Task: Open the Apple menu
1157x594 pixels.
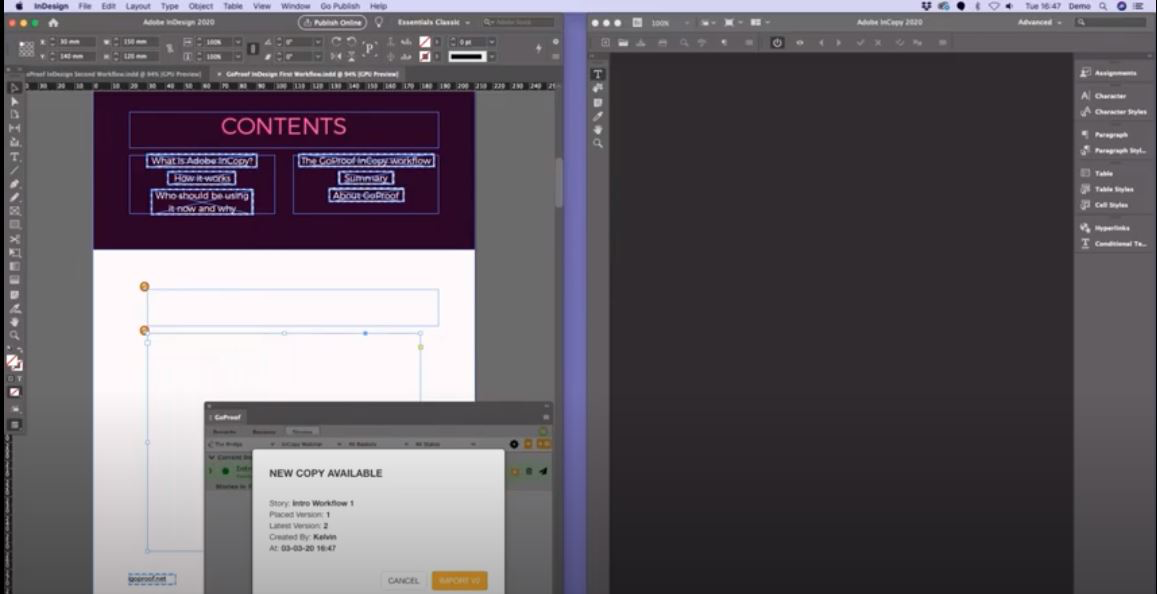Action: pyautogui.click(x=19, y=6)
